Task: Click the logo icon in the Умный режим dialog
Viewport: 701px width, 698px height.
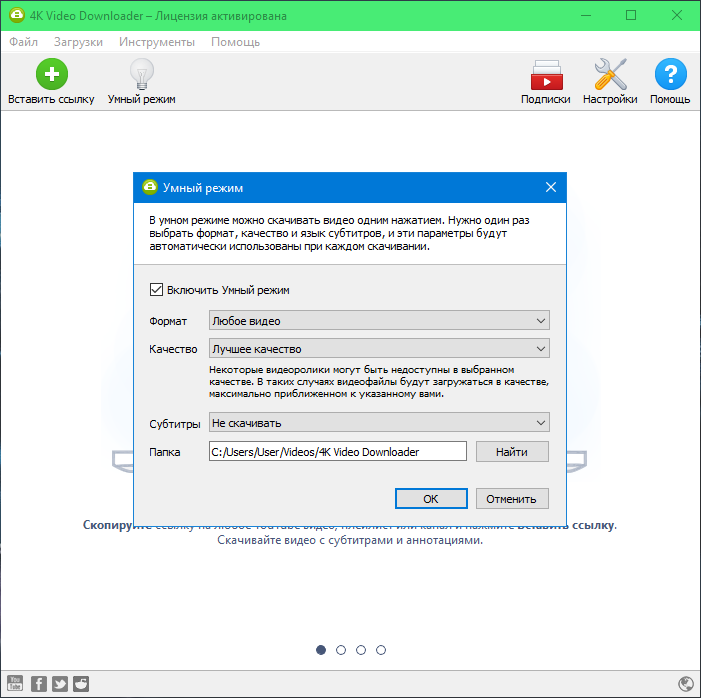Action: click(x=150, y=187)
